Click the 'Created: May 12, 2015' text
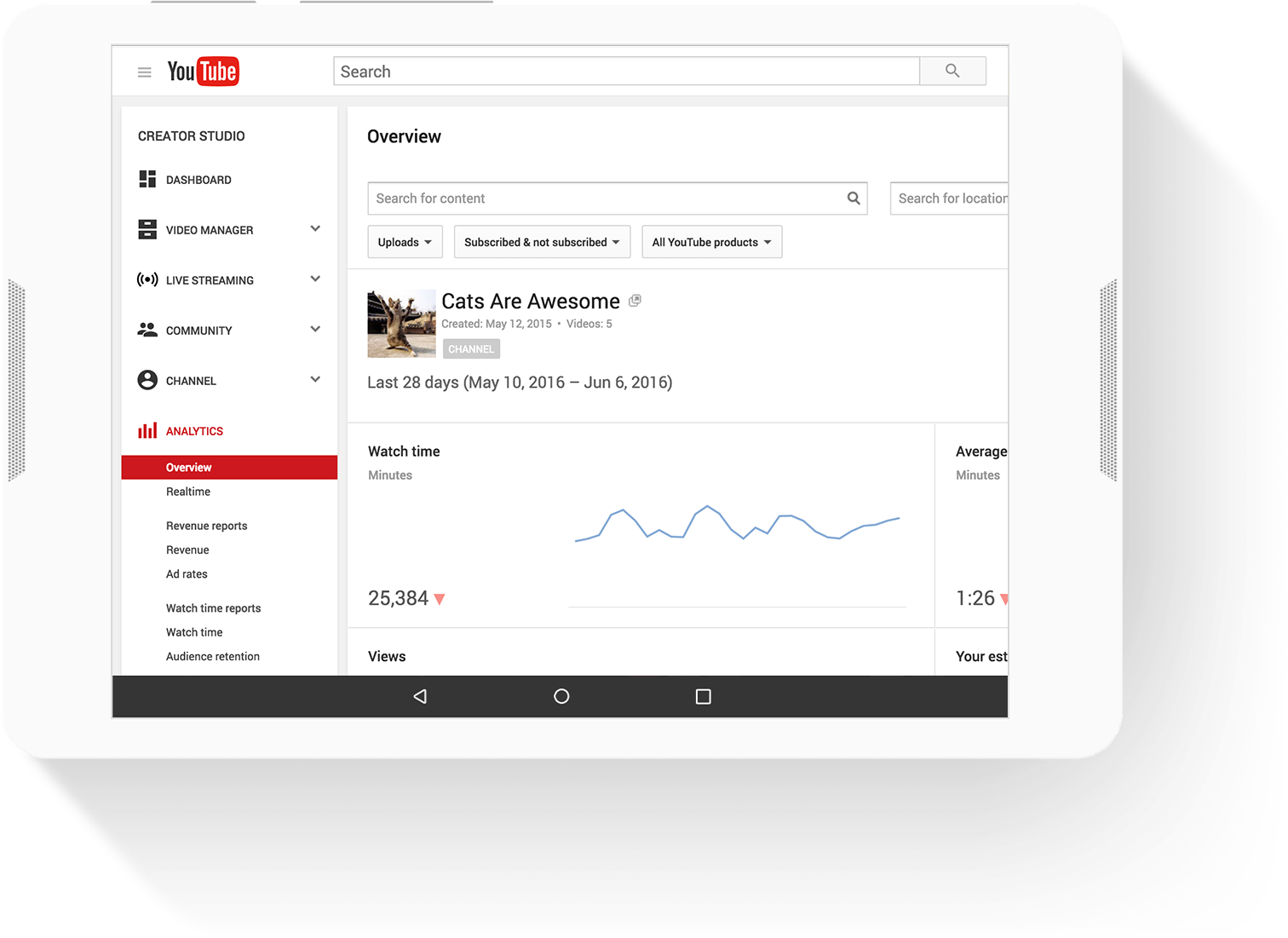This screenshot has width=1288, height=938. pyautogui.click(x=497, y=324)
